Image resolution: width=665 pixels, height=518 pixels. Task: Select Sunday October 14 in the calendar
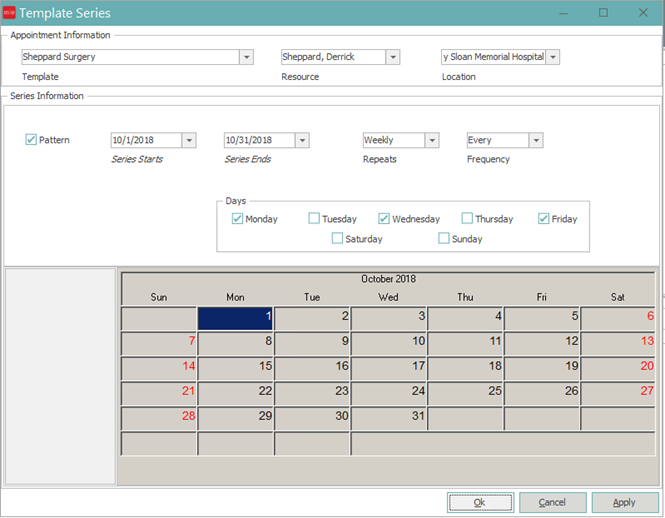[x=159, y=369]
